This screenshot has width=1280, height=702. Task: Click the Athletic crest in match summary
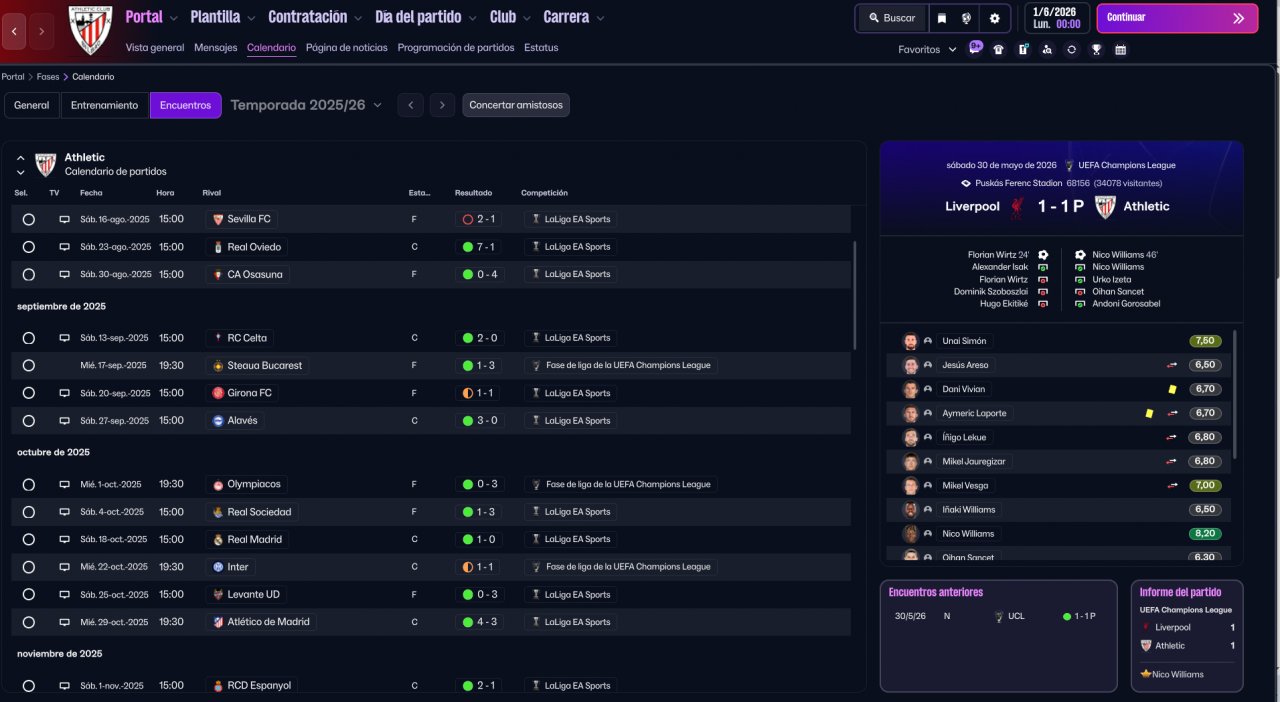pos(1105,207)
